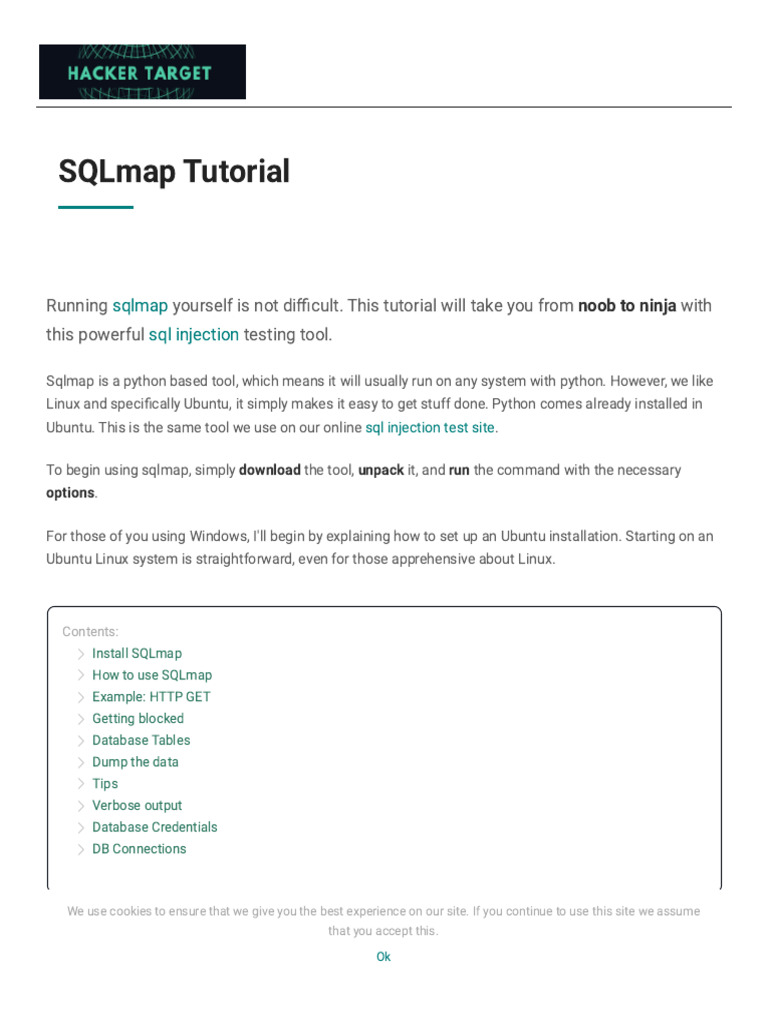The height and width of the screenshot is (1024, 768).
Task: Open the sqlmap link in intro
Action: point(140,306)
